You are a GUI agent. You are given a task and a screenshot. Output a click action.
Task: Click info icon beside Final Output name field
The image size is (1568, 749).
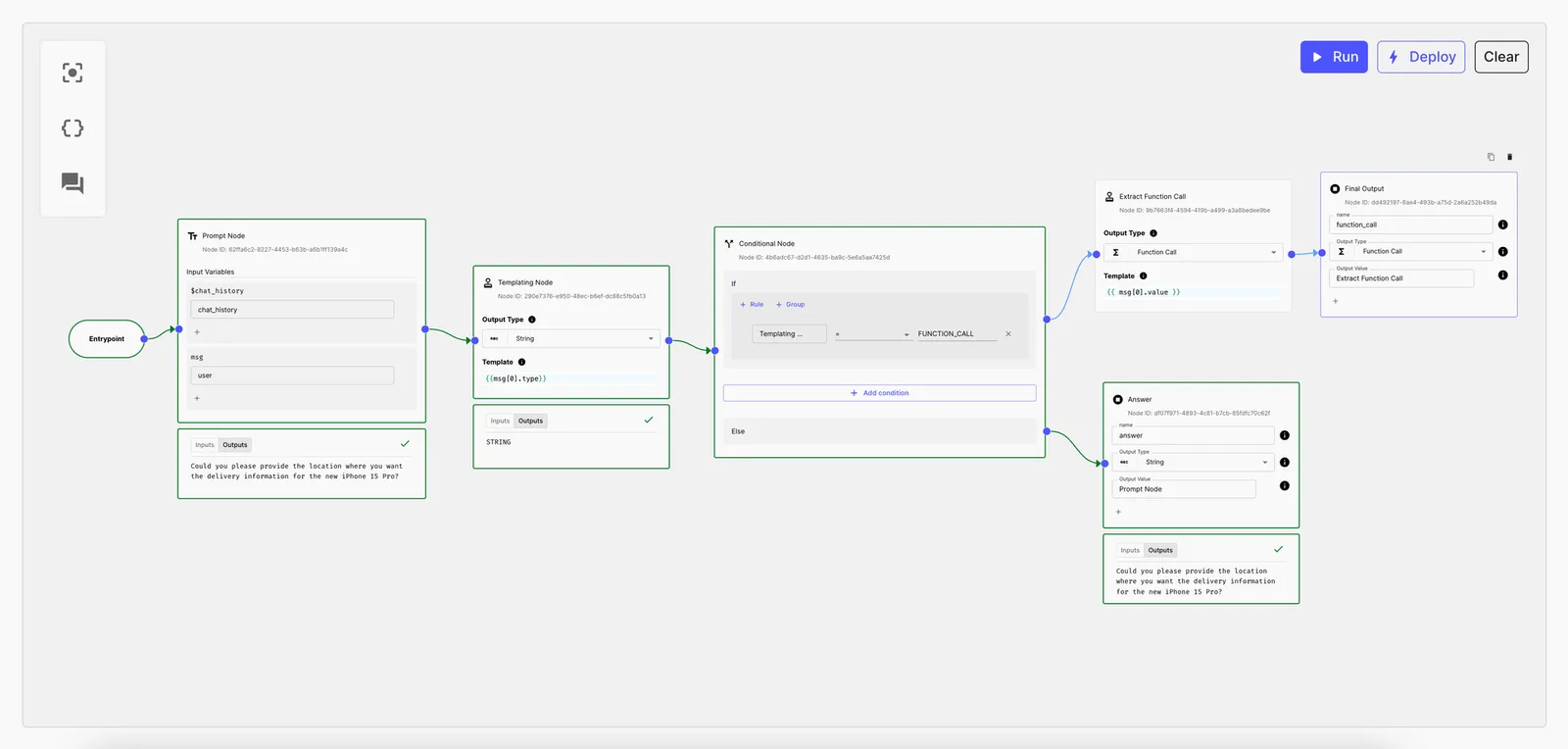pos(1502,225)
